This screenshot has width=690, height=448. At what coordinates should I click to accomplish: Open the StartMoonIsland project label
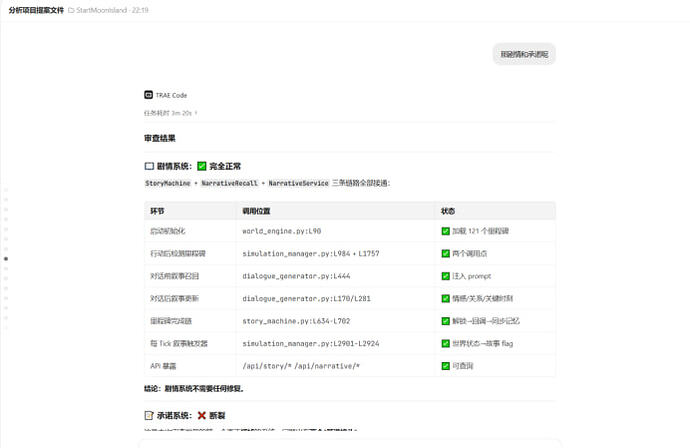(x=102, y=10)
